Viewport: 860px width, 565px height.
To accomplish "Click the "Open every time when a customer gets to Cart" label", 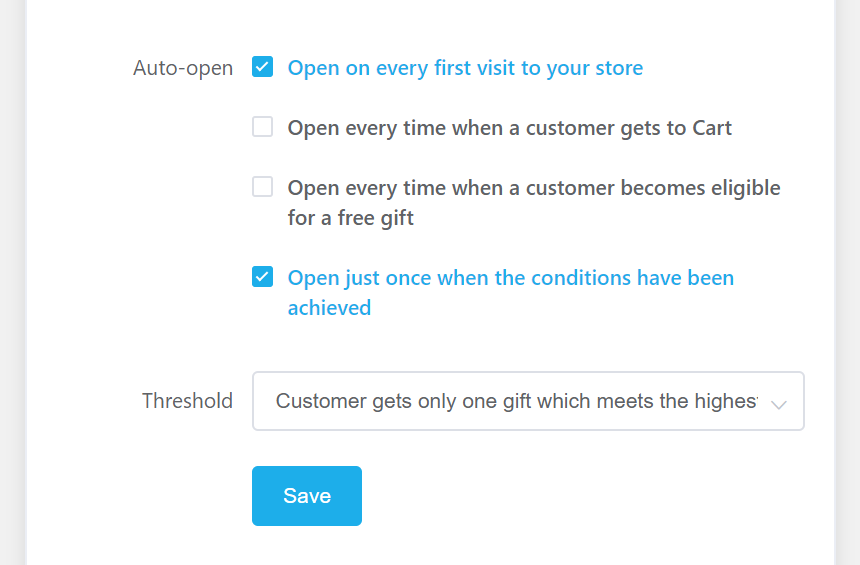I will (x=509, y=128).
